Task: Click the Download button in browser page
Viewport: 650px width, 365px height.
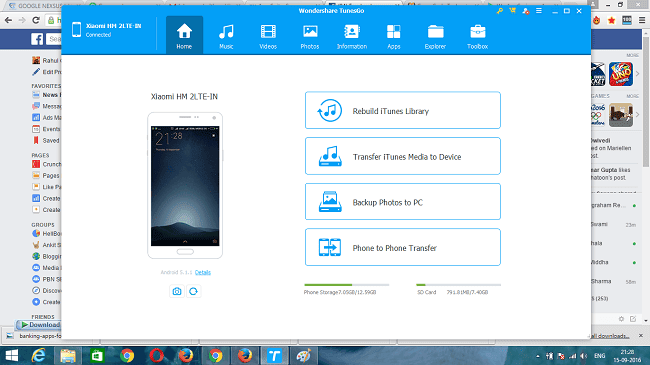Action: tap(39, 325)
